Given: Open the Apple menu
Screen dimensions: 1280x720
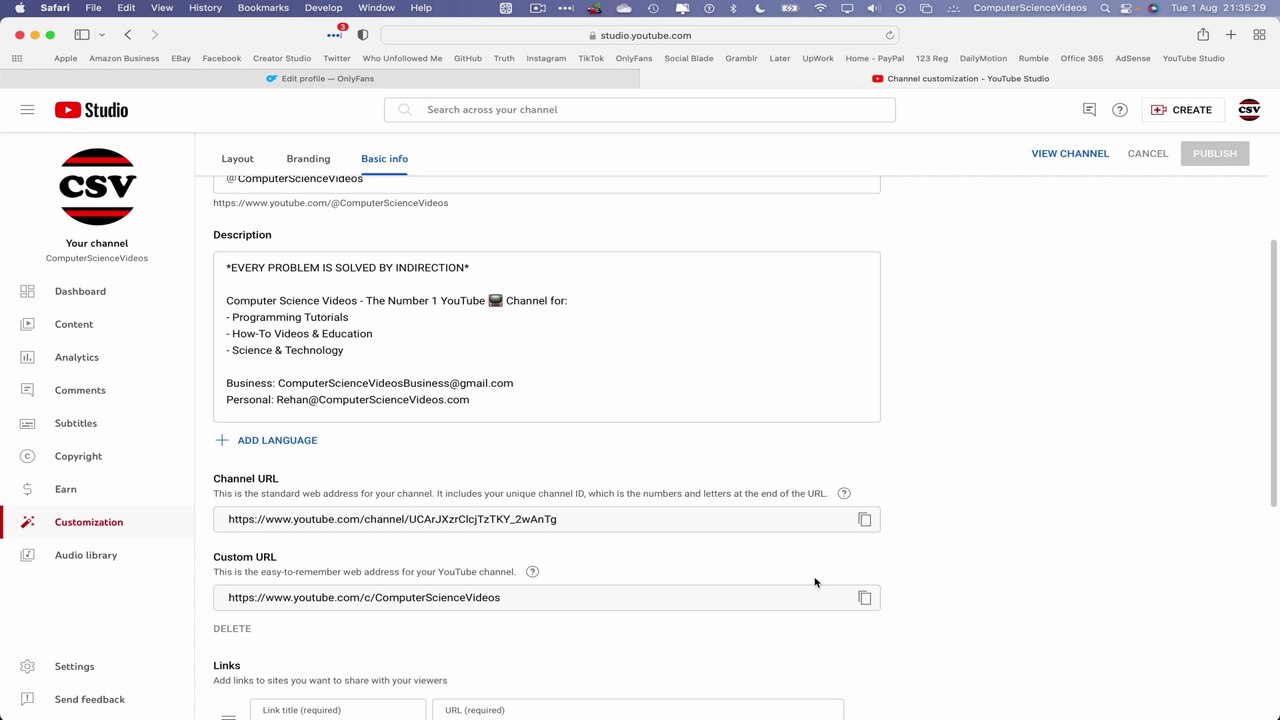Looking at the screenshot, I should pos(19,8).
